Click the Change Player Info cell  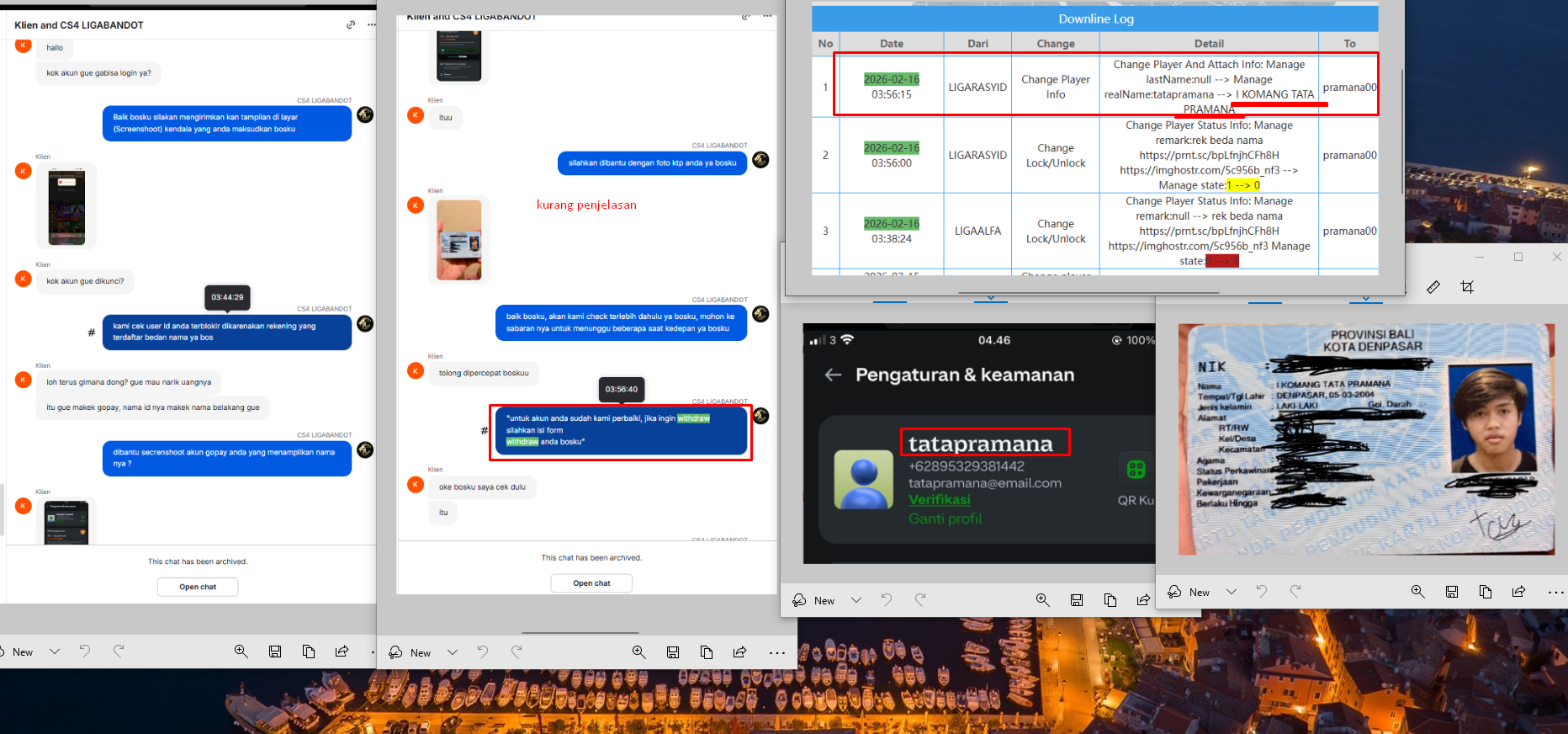(1056, 87)
